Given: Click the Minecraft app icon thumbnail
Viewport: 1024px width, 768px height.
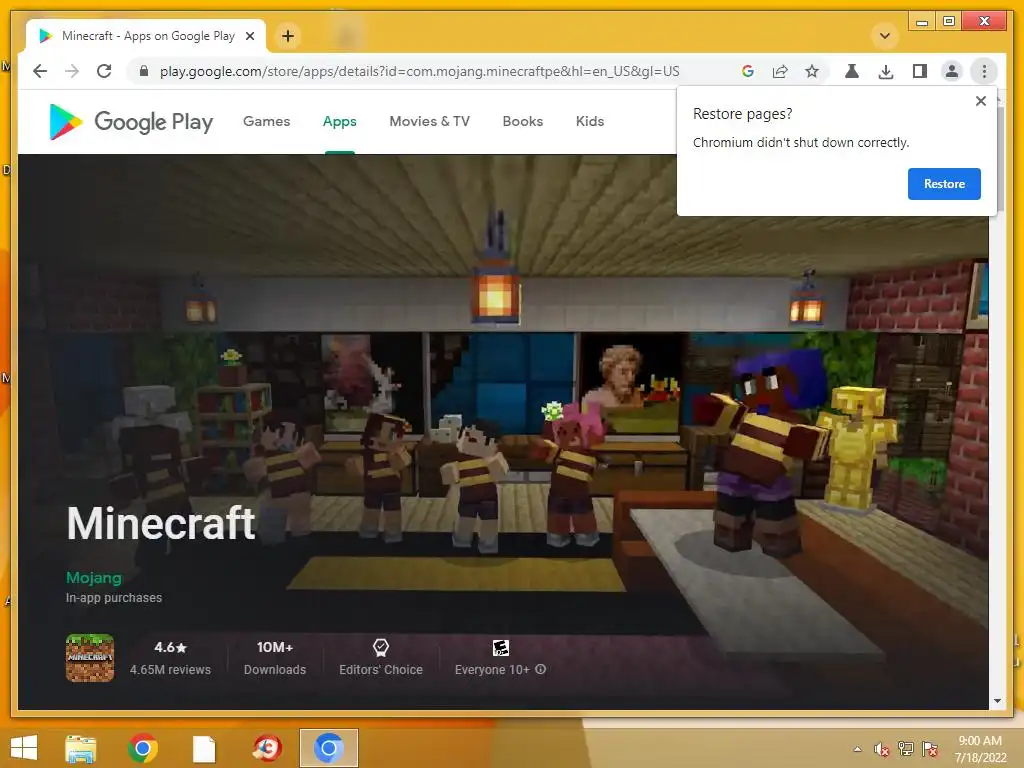Looking at the screenshot, I should [x=90, y=658].
